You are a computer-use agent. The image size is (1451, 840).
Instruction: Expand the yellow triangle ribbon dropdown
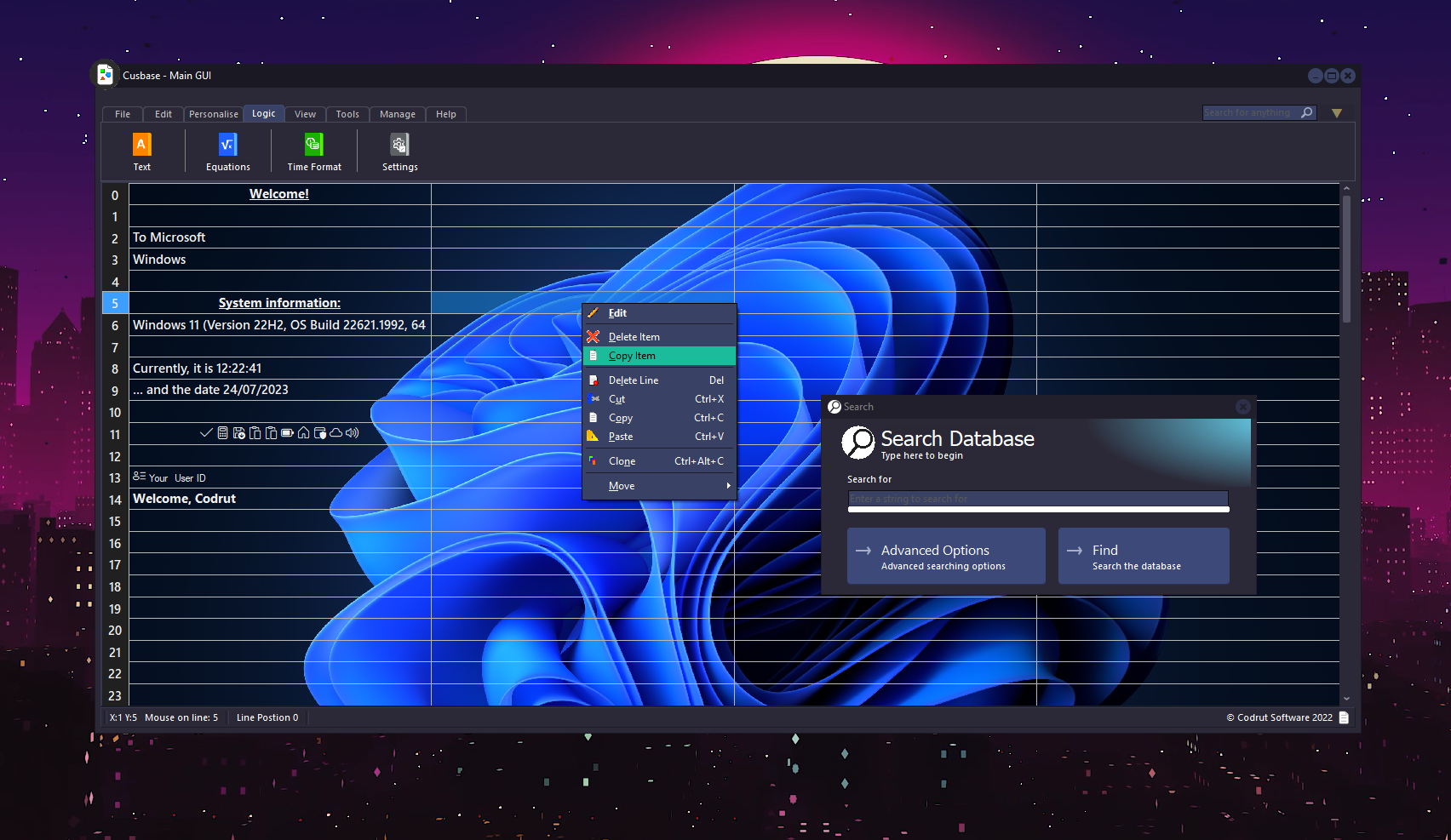coord(1337,113)
